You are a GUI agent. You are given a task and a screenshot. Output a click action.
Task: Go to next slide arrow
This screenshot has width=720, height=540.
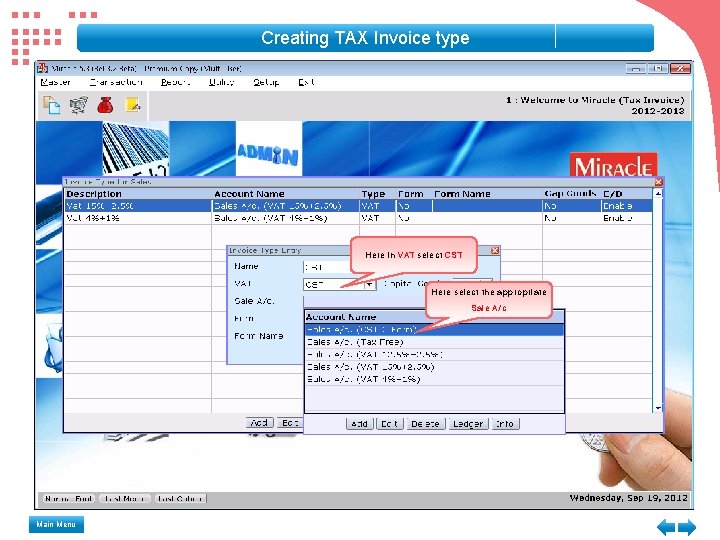point(687,527)
